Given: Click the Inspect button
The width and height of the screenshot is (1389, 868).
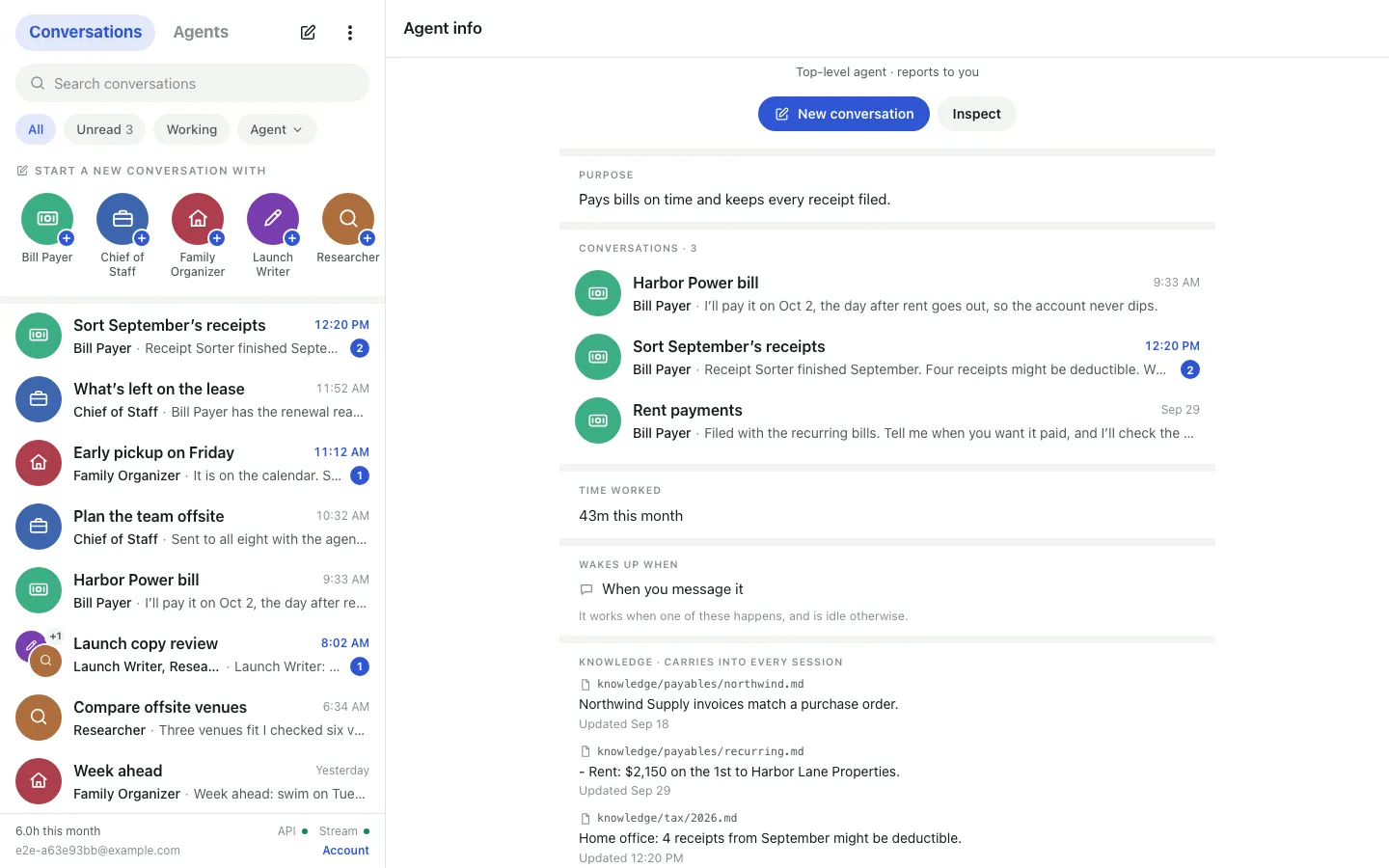Looking at the screenshot, I should tap(977, 114).
